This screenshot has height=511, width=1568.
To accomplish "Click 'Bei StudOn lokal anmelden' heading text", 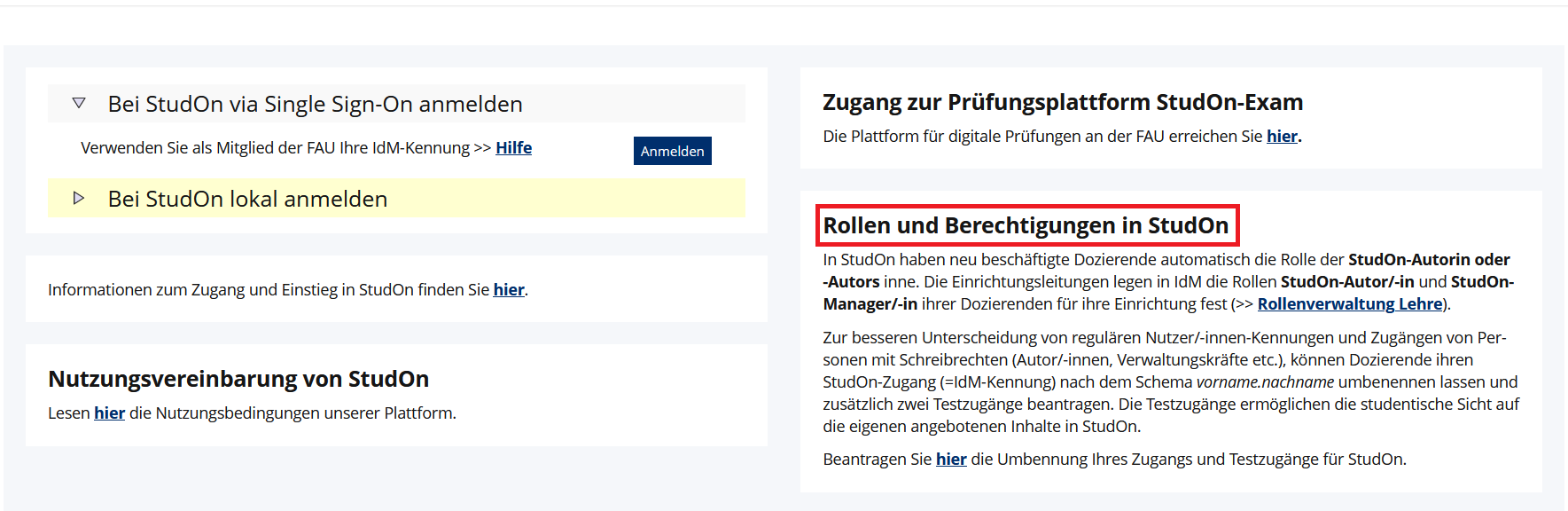I will [x=247, y=199].
